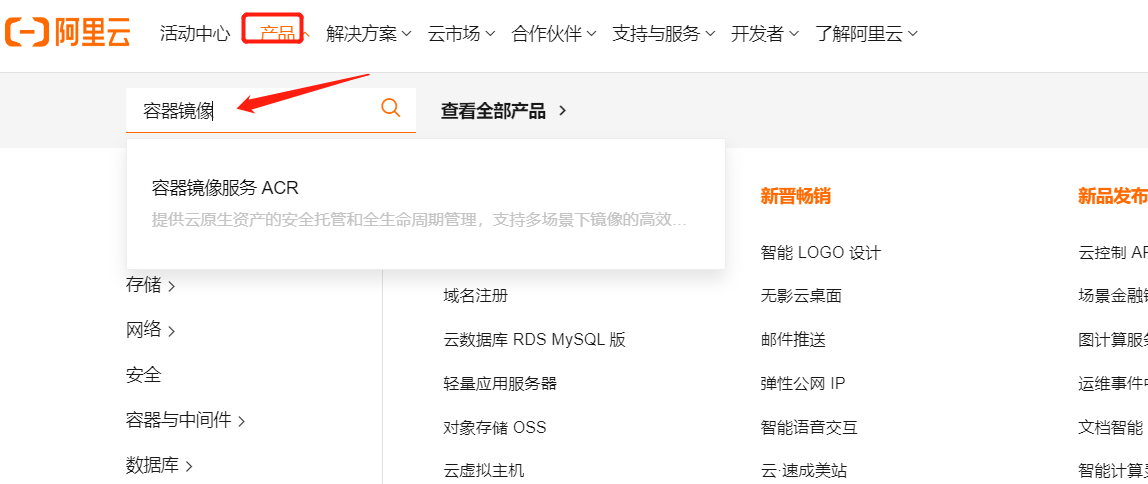The height and width of the screenshot is (484, 1148).
Task: Open 弹性公网 IP link
Action: [803, 384]
